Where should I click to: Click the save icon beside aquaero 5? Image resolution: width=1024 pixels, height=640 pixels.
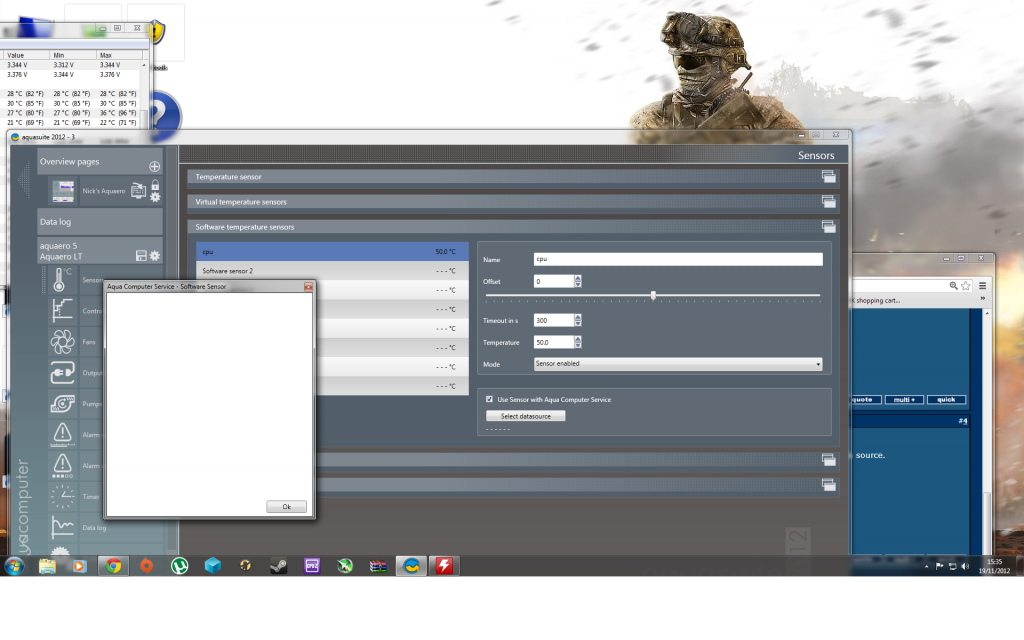(140, 256)
